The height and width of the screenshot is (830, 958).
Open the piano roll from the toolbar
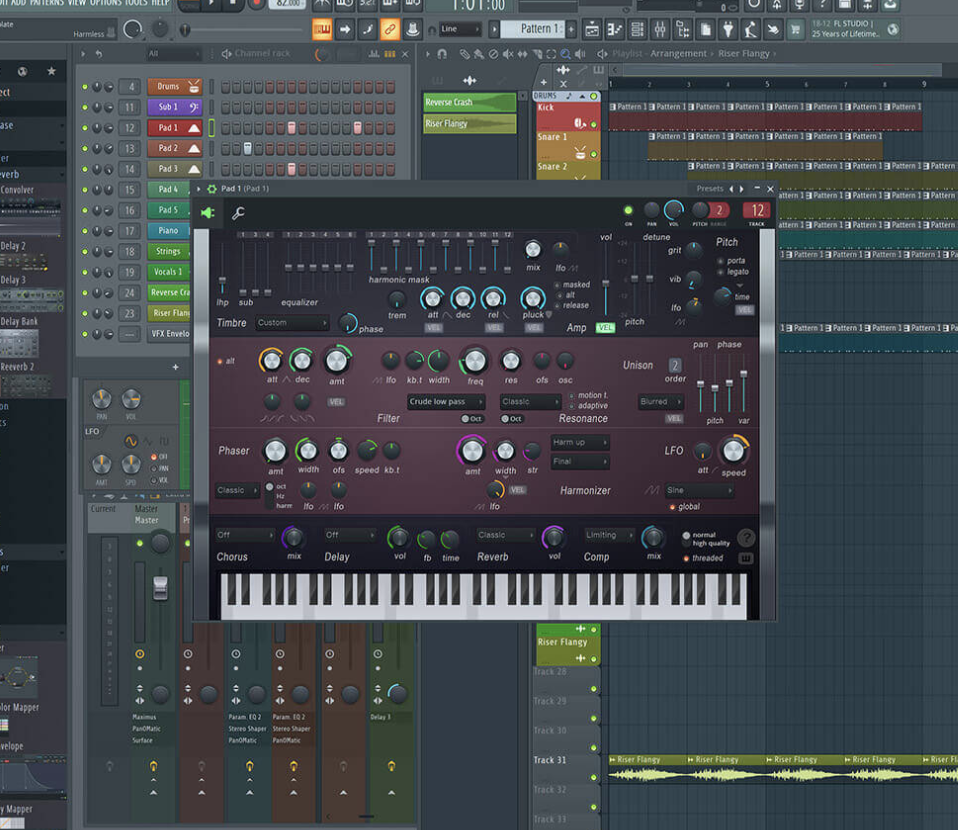(x=614, y=29)
